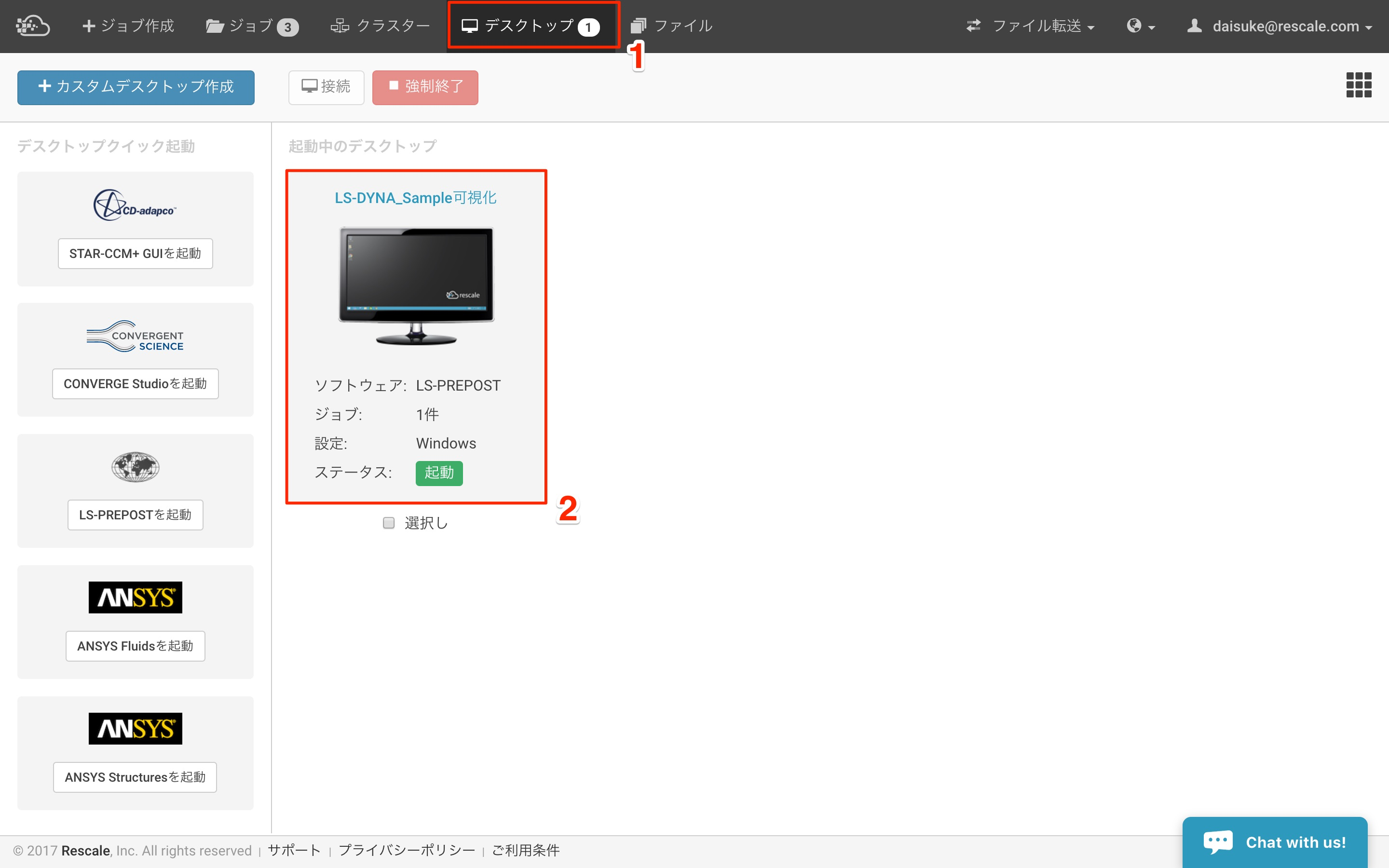Click the ANSYS logo above ANSYS Fluids
1389x868 pixels.
click(x=135, y=597)
